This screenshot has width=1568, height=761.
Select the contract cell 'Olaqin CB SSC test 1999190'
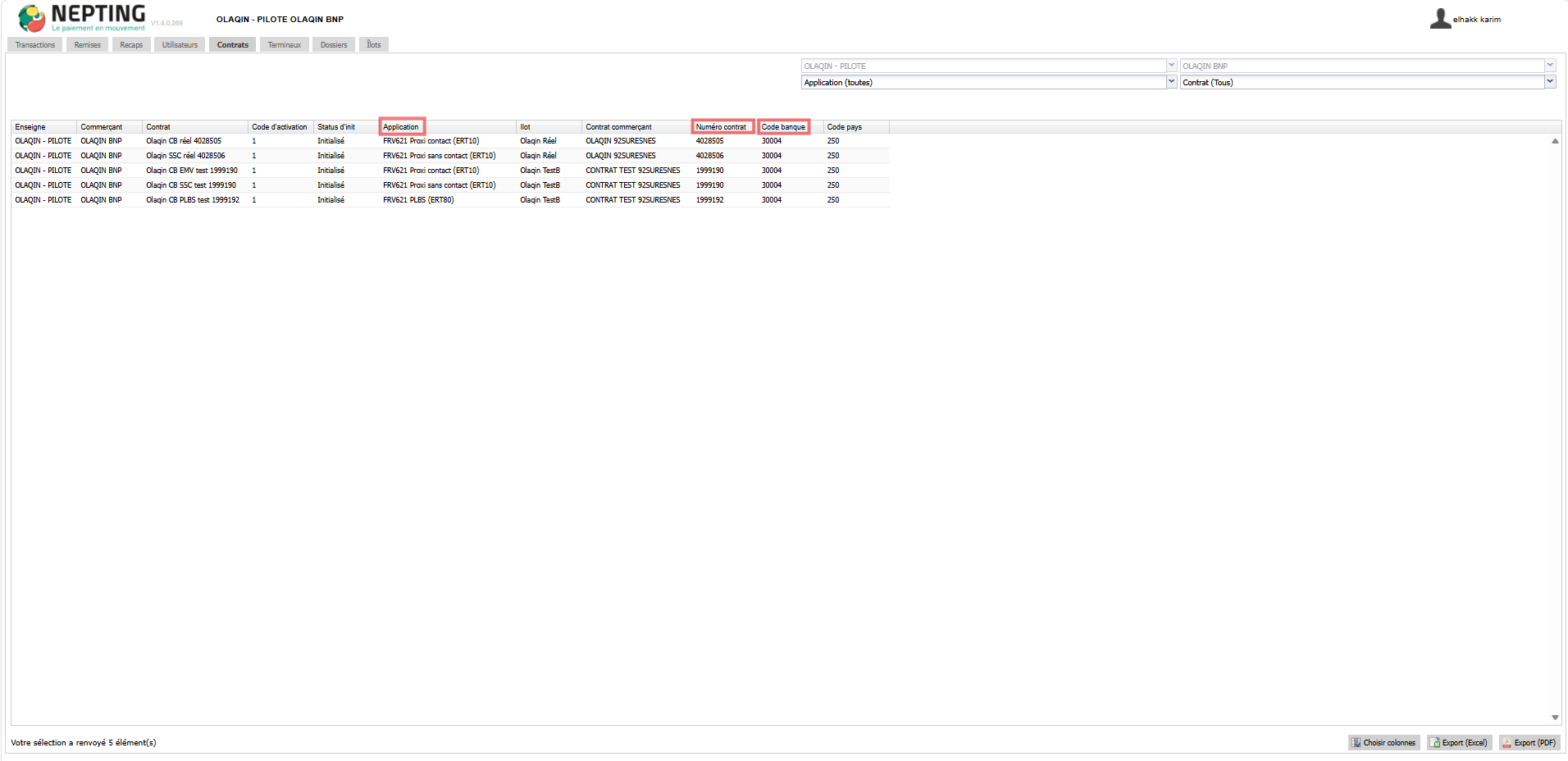click(191, 185)
